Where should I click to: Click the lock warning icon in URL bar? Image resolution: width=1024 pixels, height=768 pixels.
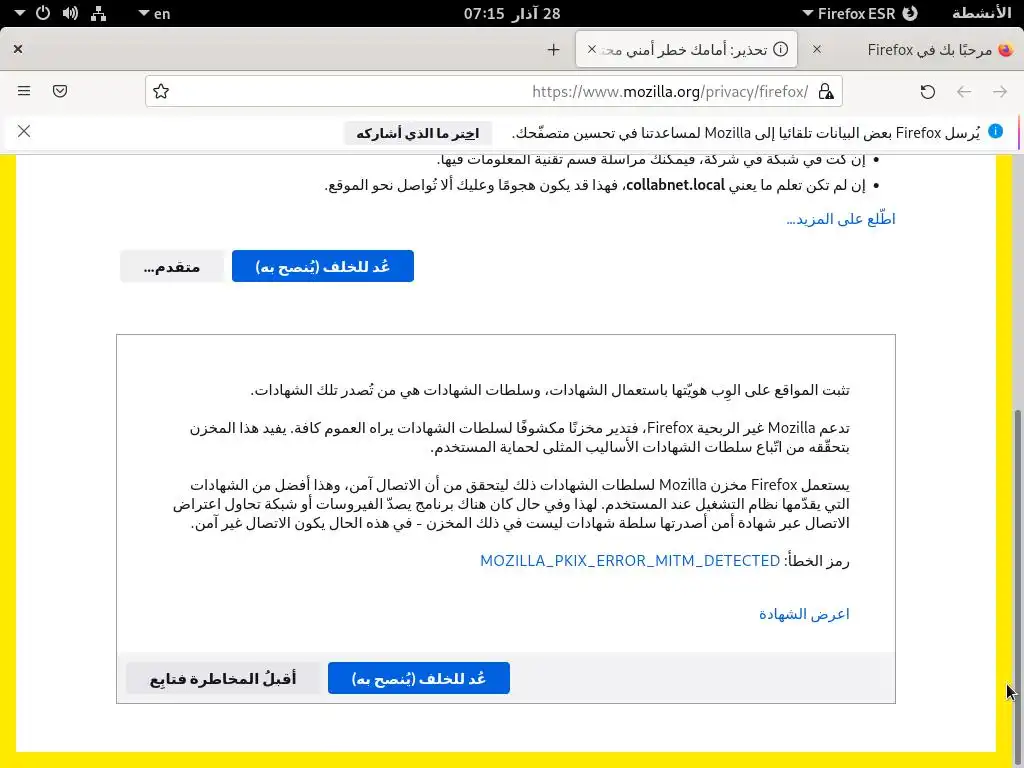[x=826, y=91]
